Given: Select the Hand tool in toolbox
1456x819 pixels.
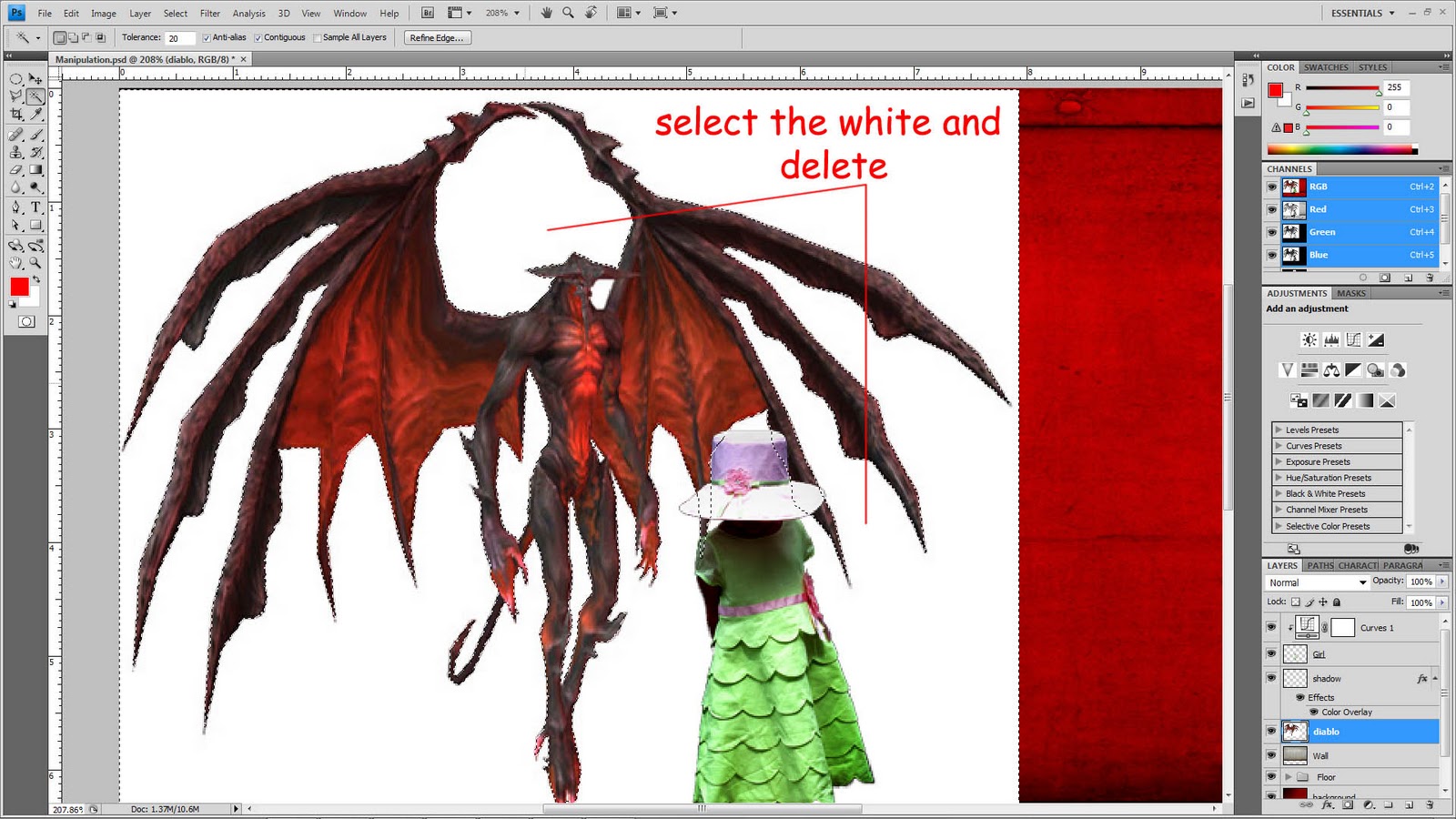Looking at the screenshot, I should tap(16, 263).
